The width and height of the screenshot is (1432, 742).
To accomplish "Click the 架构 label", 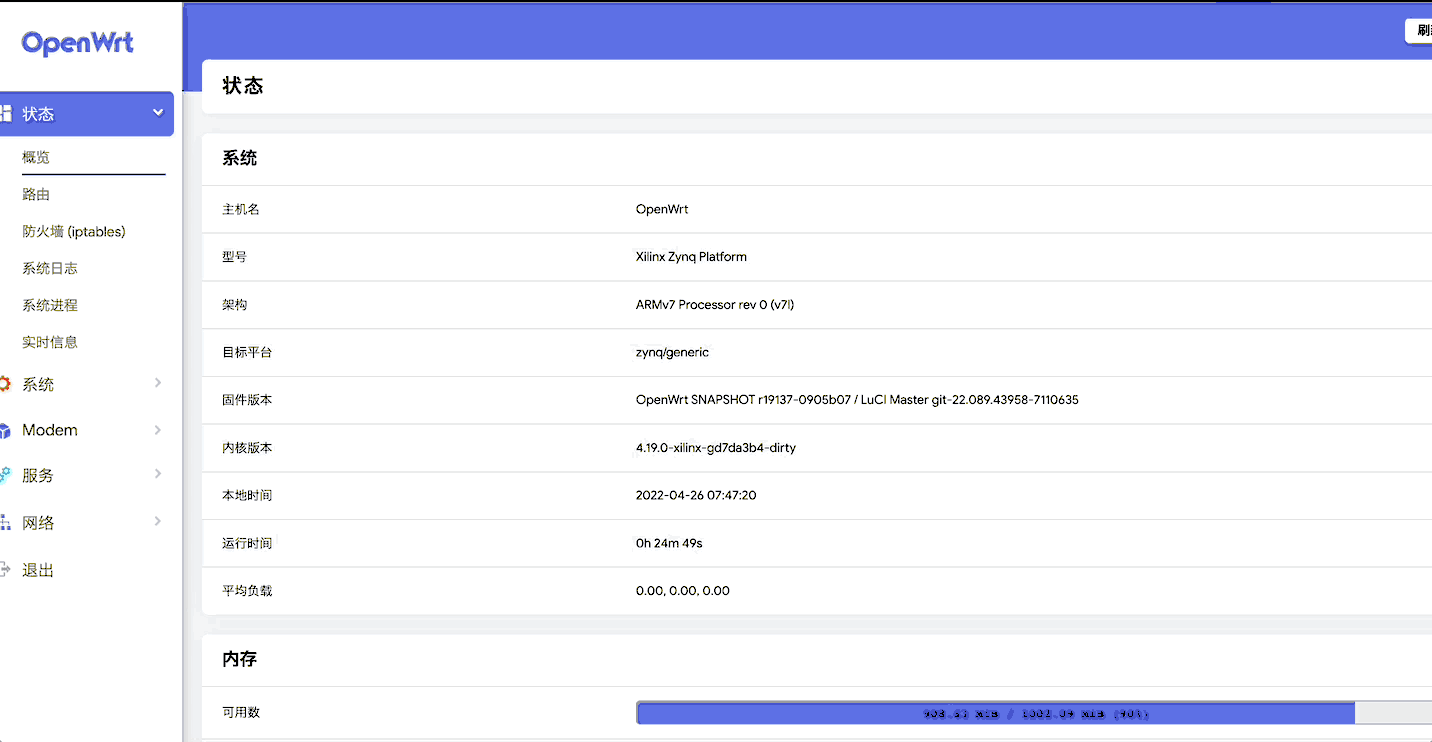I will point(234,305).
